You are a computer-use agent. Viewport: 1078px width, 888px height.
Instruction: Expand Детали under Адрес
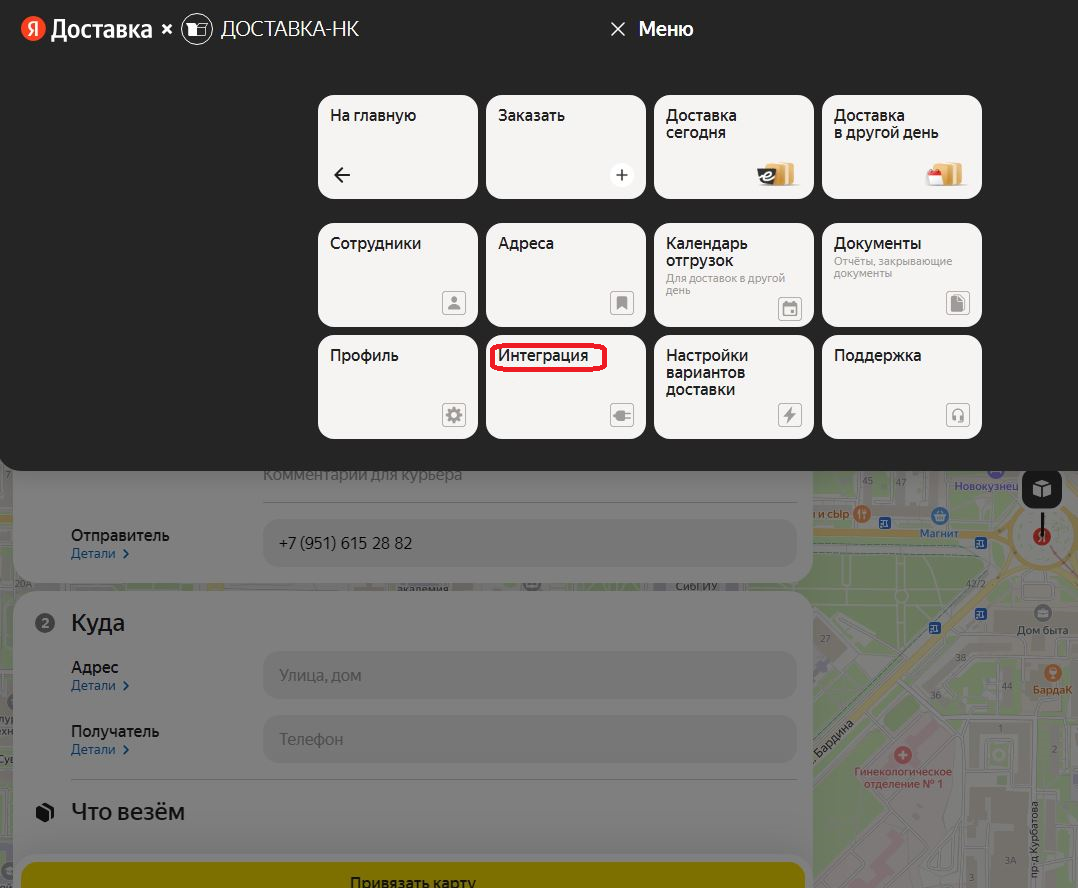click(x=99, y=686)
